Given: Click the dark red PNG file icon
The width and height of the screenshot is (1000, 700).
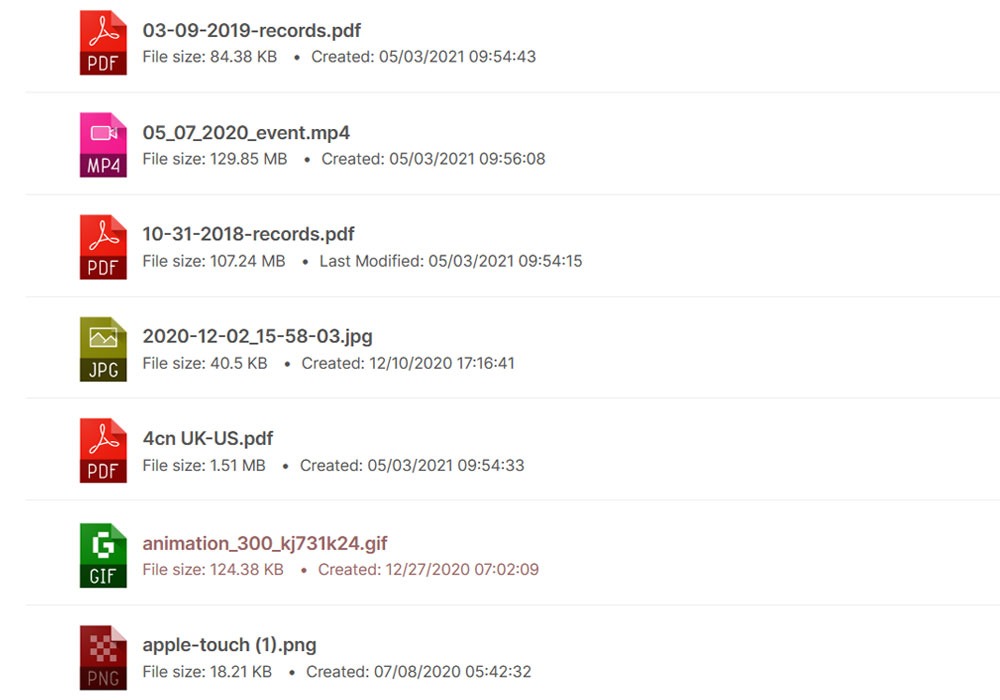Looking at the screenshot, I should tap(103, 658).
